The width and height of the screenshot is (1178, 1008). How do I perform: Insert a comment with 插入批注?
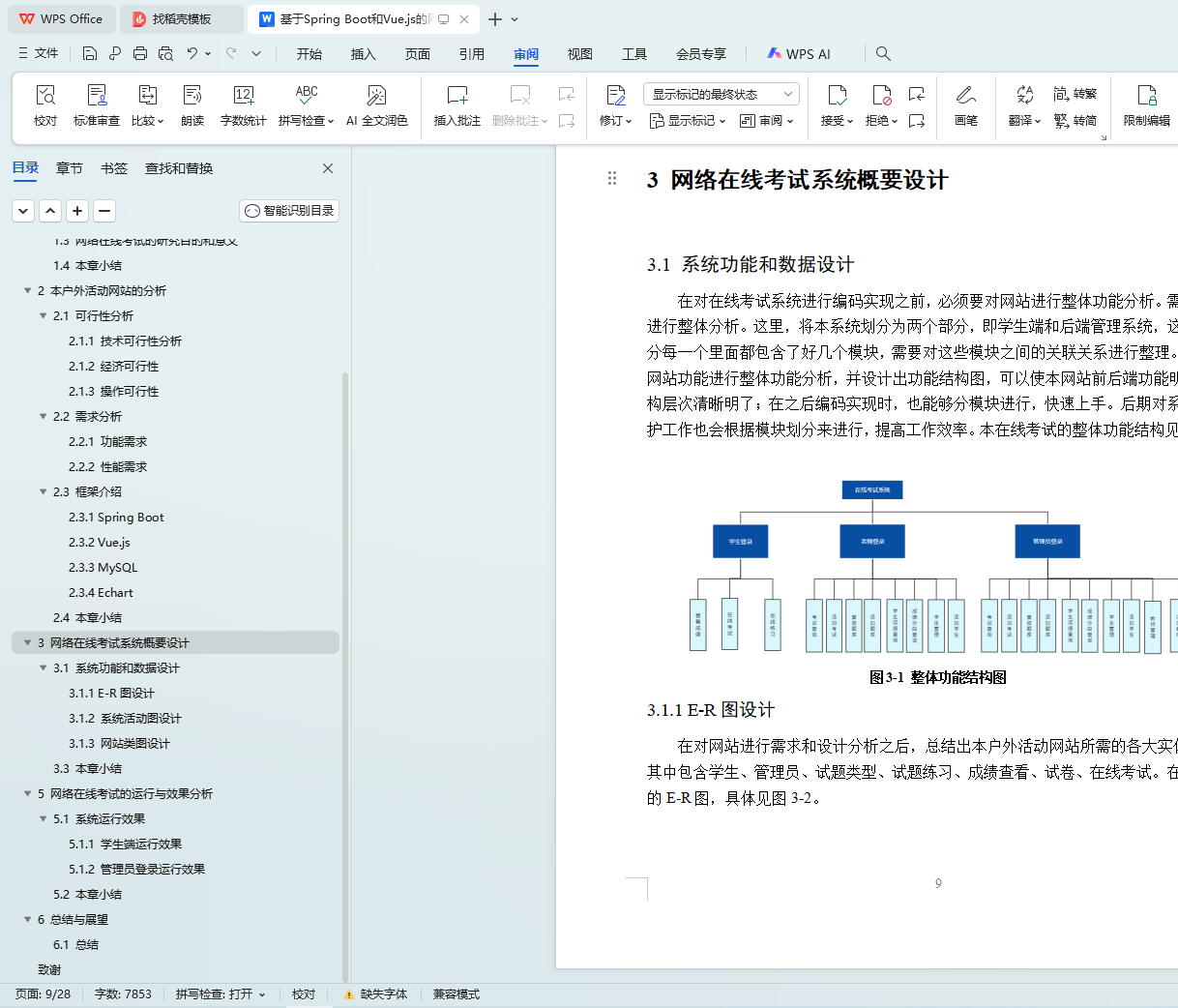tap(457, 104)
